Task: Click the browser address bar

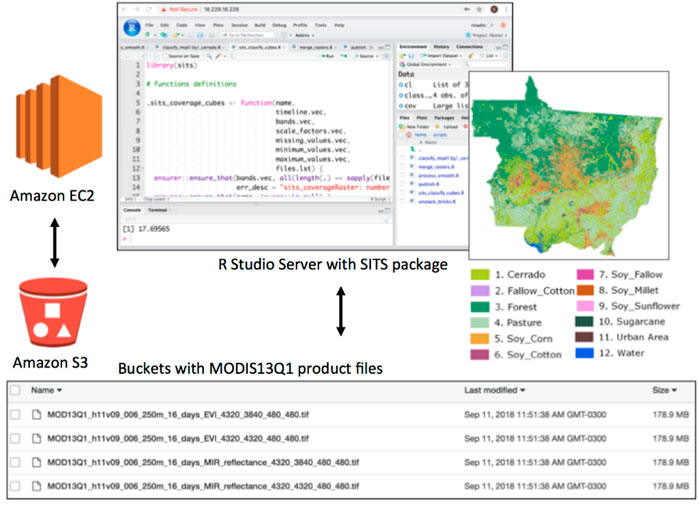Action: click(330, 9)
